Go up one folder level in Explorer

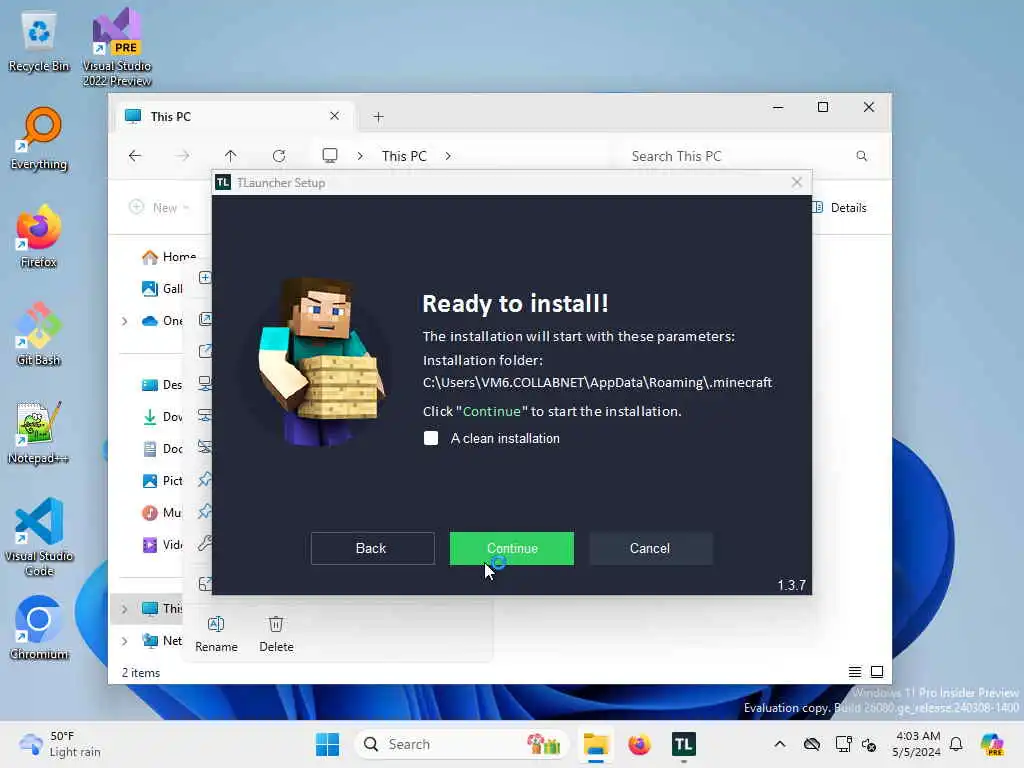231,156
